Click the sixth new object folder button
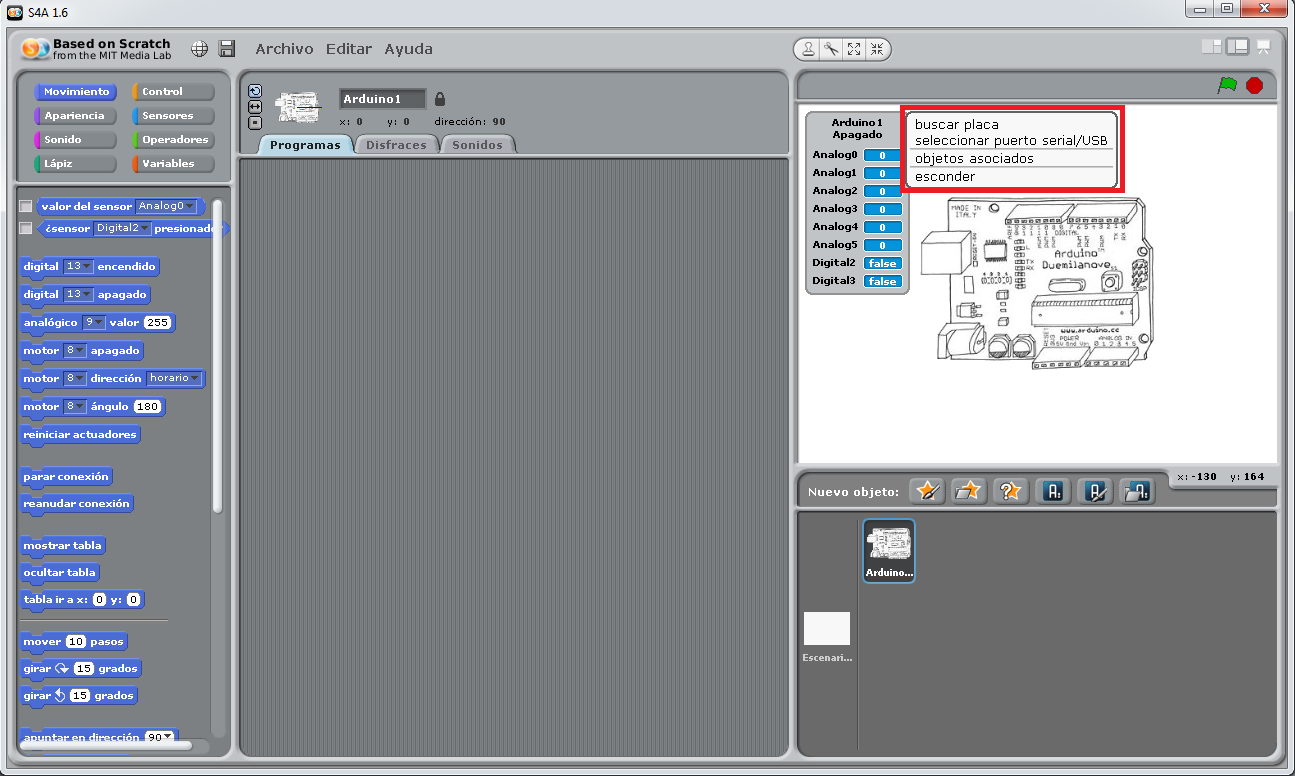 point(1137,491)
